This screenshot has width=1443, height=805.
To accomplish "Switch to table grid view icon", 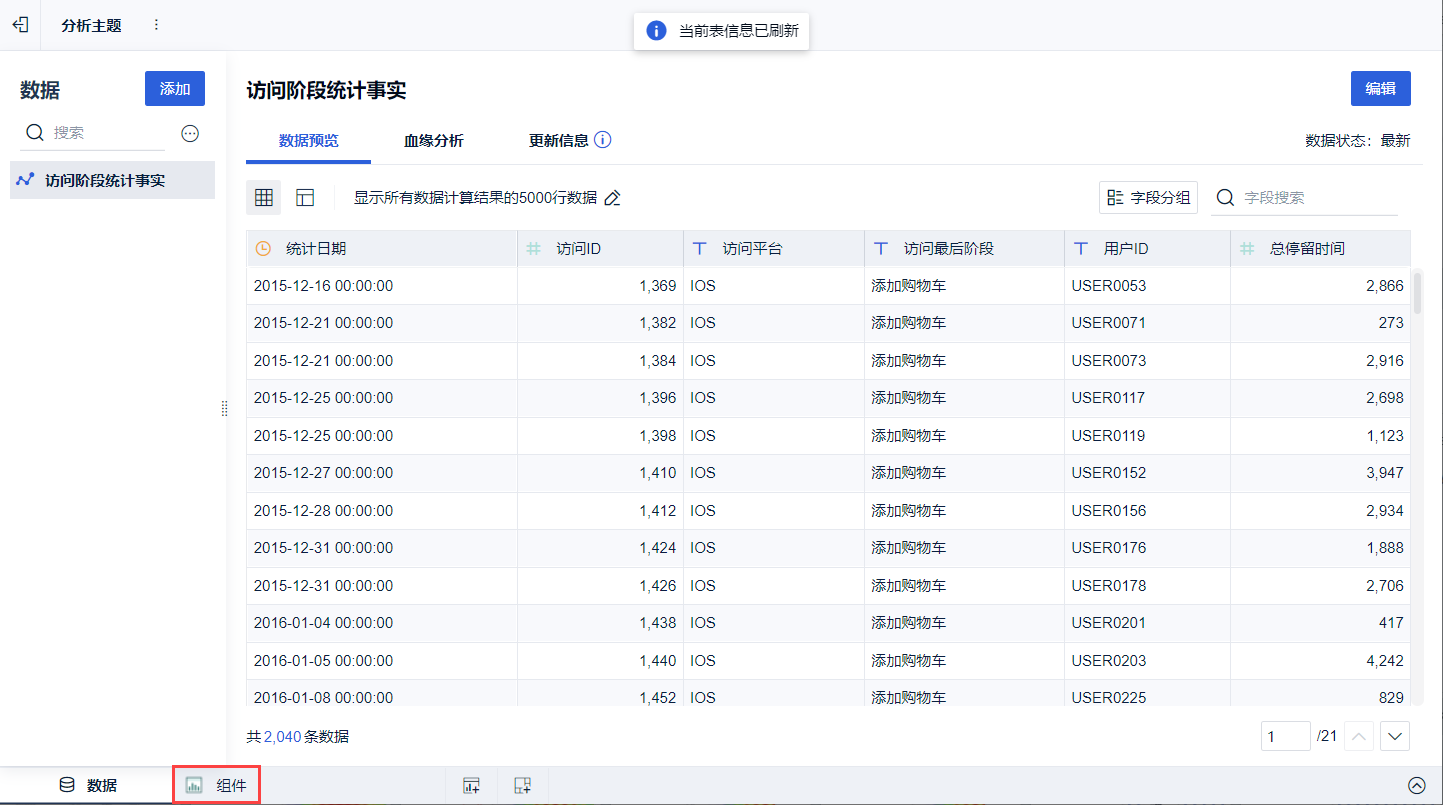I will point(264,198).
